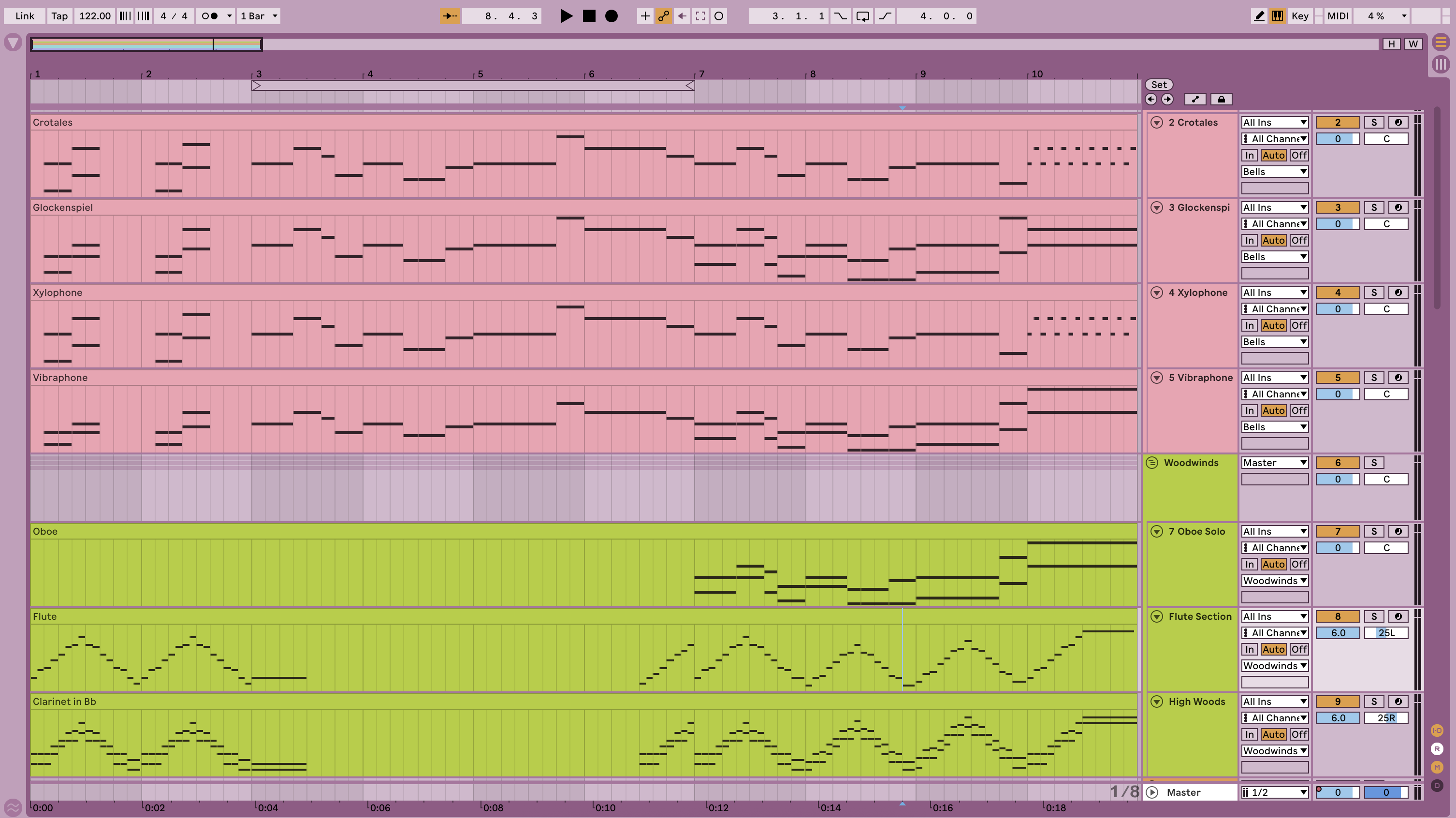Open Master 1/2 output dropdown
The width and height of the screenshot is (1456, 818).
click(x=1275, y=792)
